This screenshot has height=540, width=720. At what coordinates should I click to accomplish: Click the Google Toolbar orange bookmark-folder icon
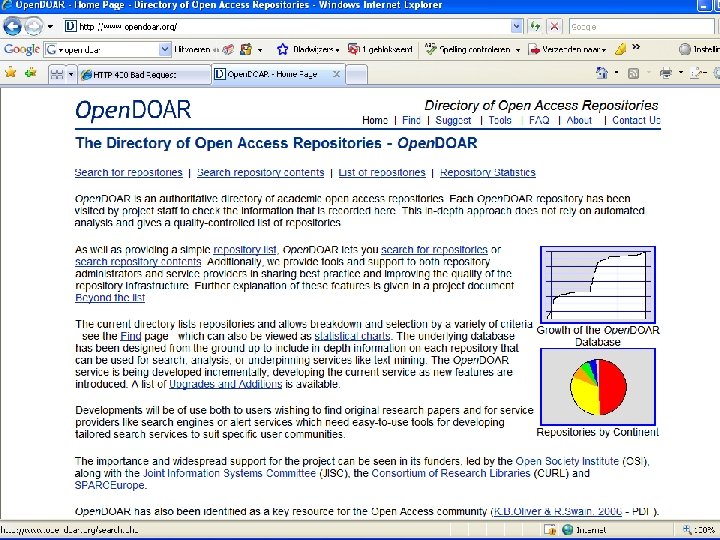[246, 49]
